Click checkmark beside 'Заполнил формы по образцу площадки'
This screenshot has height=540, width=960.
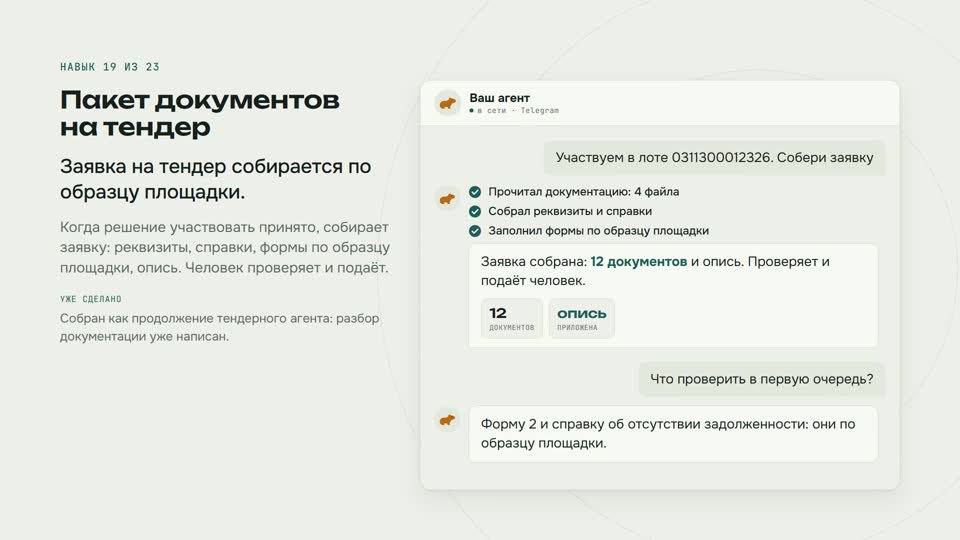point(475,231)
